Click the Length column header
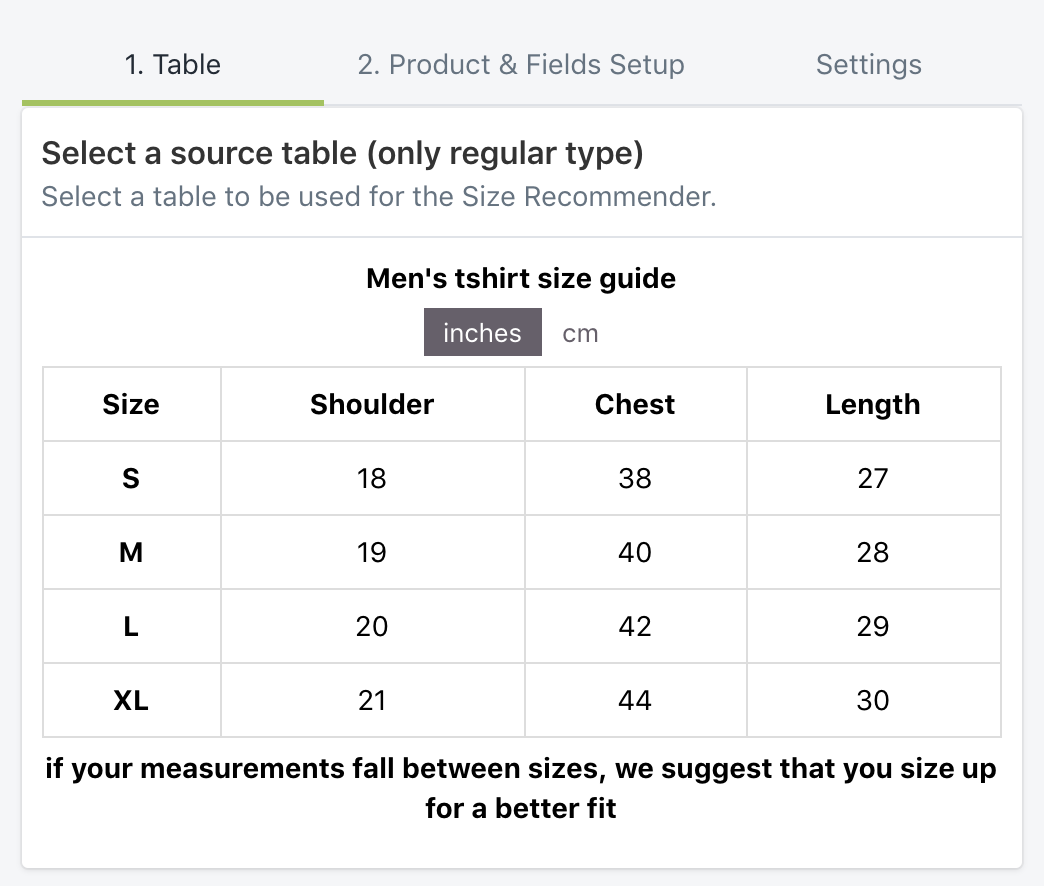The width and height of the screenshot is (1044, 886). point(873,404)
